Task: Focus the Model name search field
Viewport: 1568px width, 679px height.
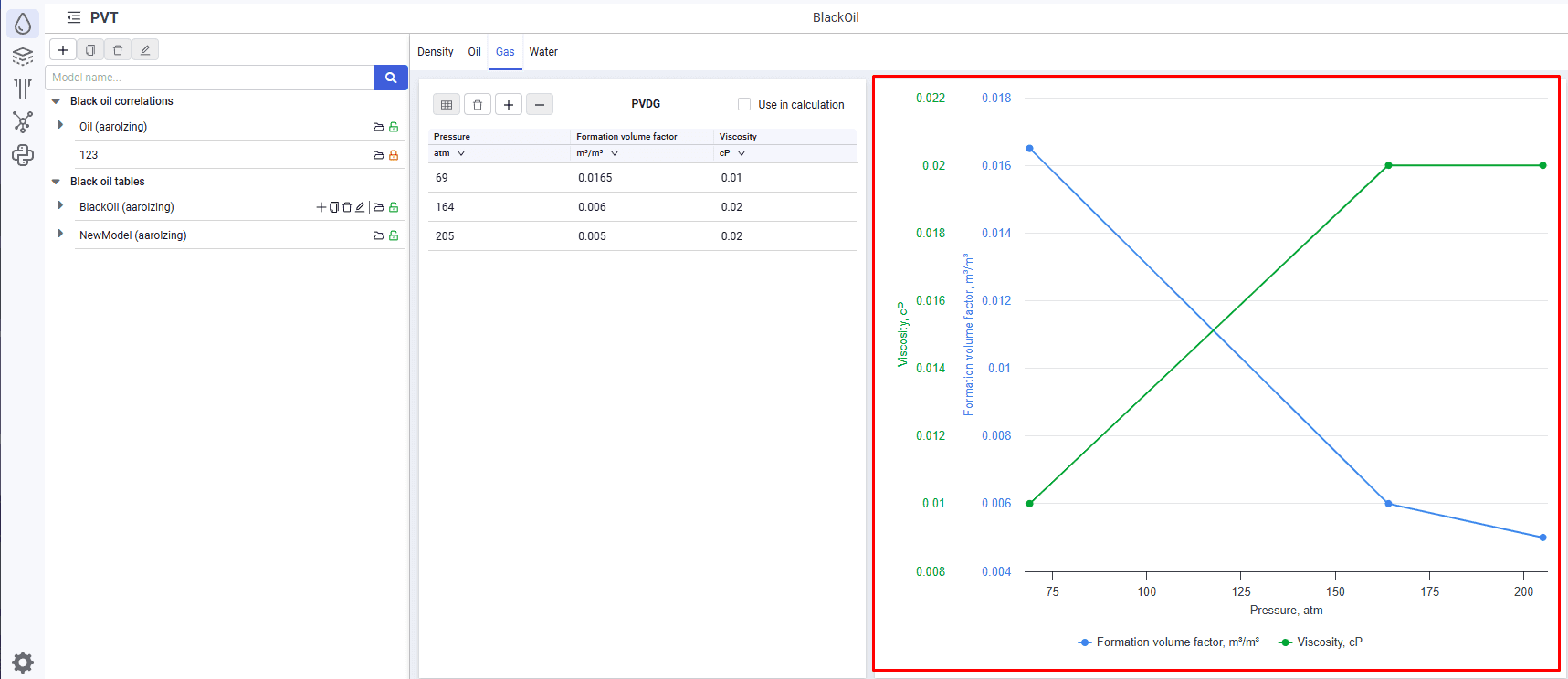Action: 210,78
